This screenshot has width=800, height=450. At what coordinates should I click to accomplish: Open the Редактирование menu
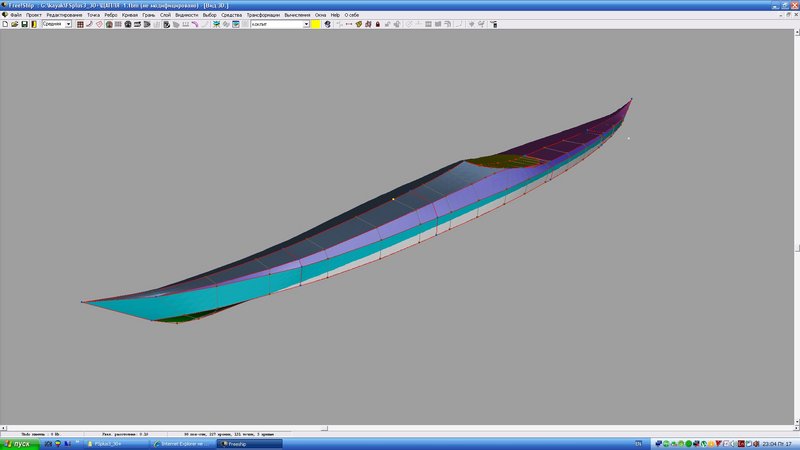[64, 15]
